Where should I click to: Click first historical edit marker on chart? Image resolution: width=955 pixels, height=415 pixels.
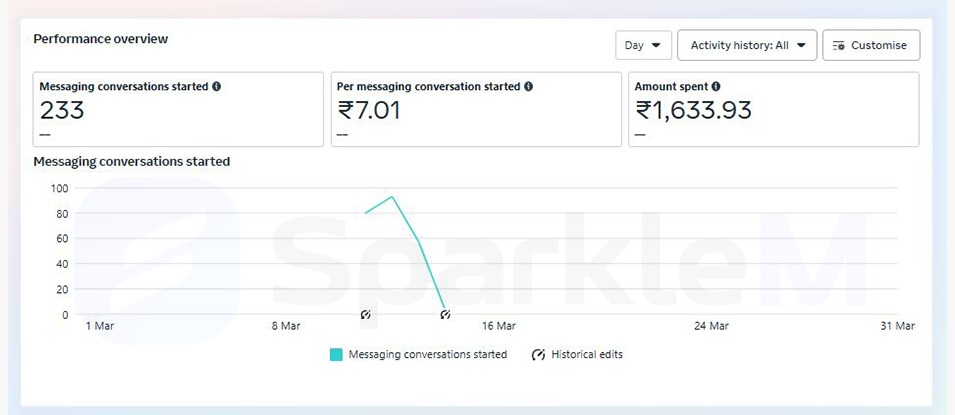366,315
